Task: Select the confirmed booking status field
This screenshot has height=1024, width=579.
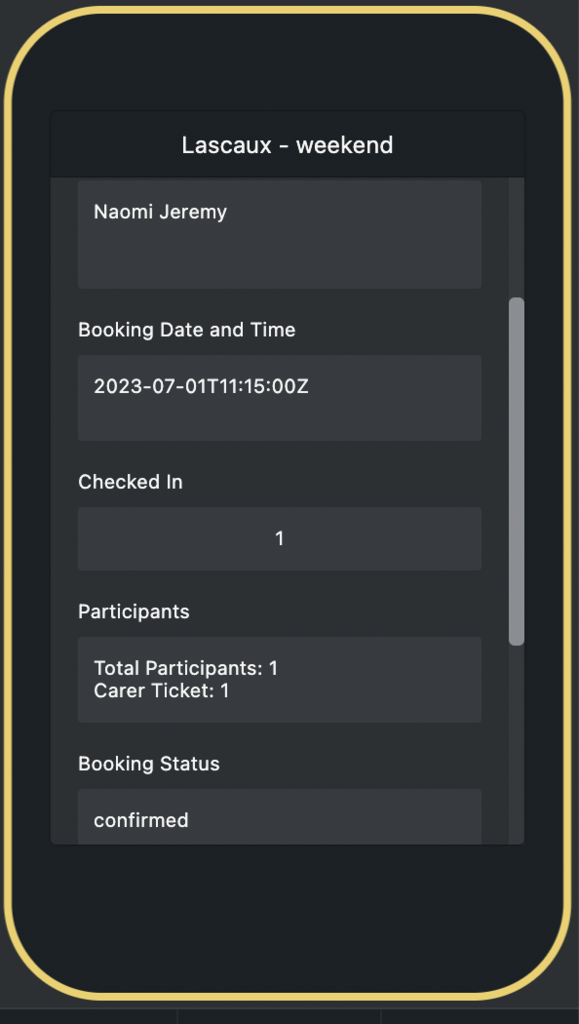Action: tap(279, 816)
